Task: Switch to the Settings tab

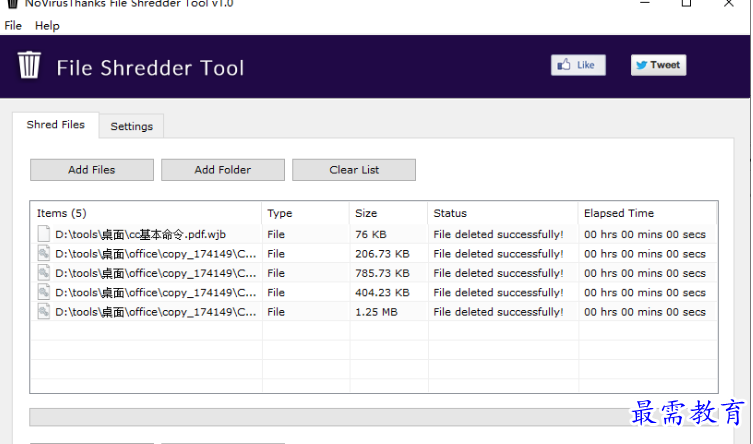Action: [132, 126]
